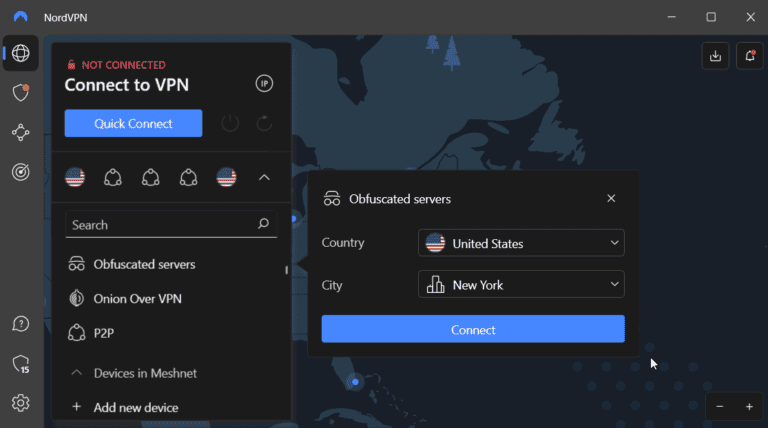Click the pause power icon beside Quick Connect
768x428 pixels.
pos(230,123)
